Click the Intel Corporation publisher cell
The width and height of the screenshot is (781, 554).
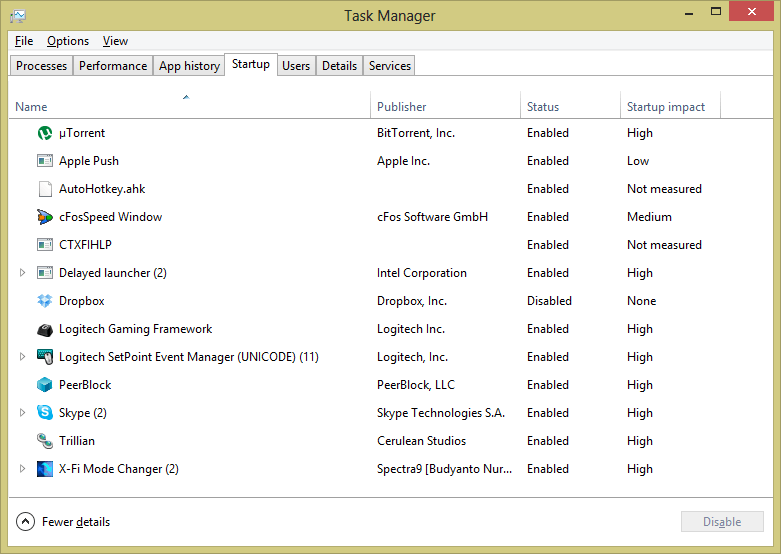422,273
